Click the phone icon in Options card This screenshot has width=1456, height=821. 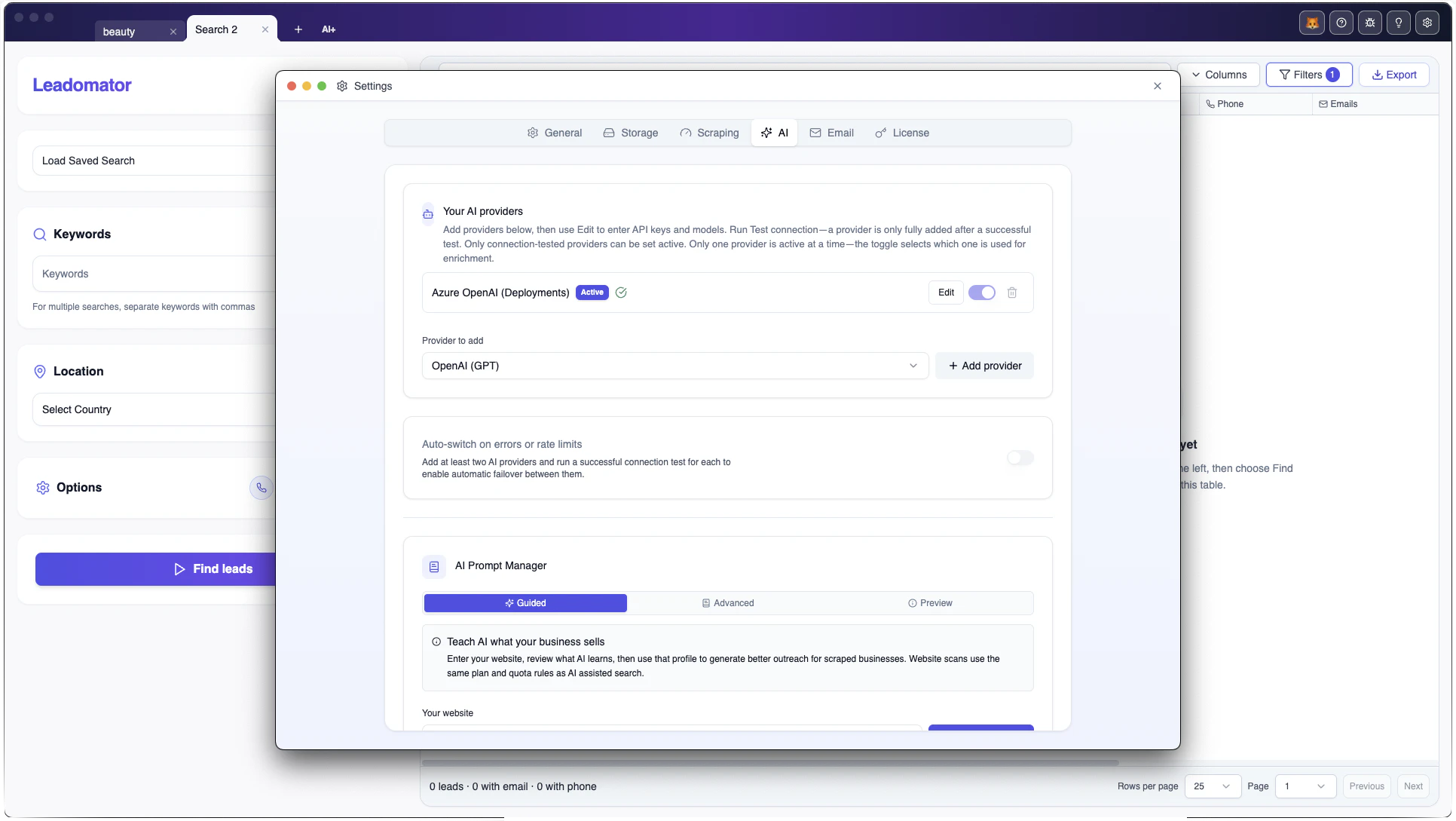pyautogui.click(x=262, y=488)
